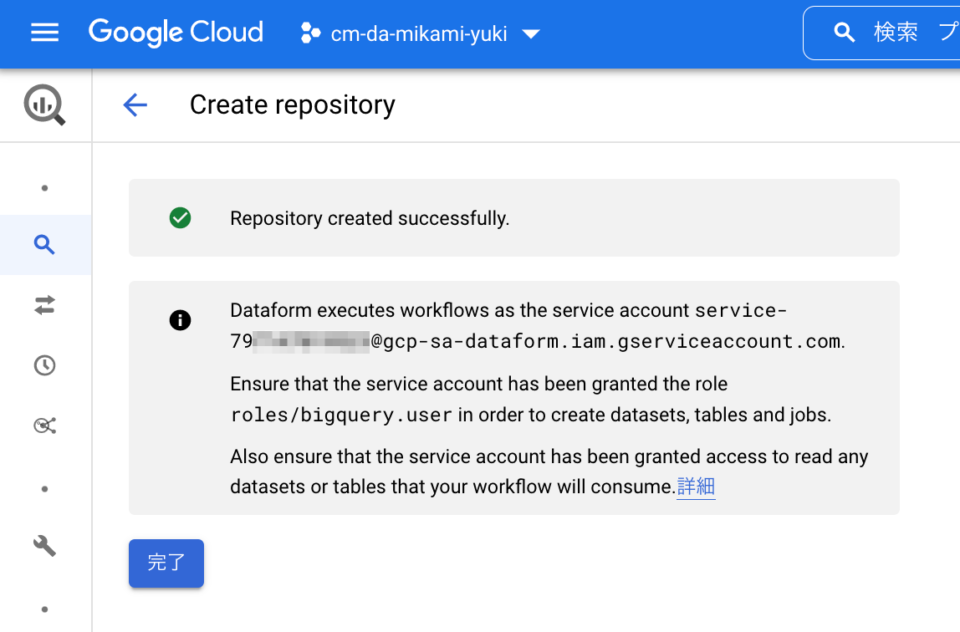Click the topmost dot separator in sidebar

pos(45,188)
